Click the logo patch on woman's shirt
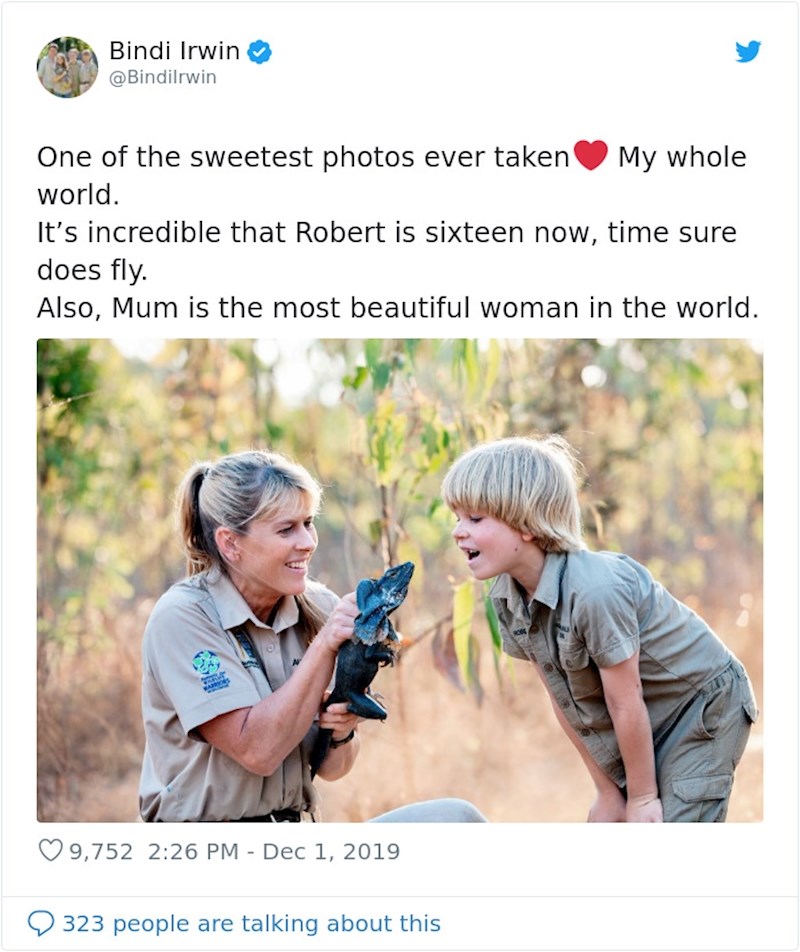800x952 pixels. (211, 669)
